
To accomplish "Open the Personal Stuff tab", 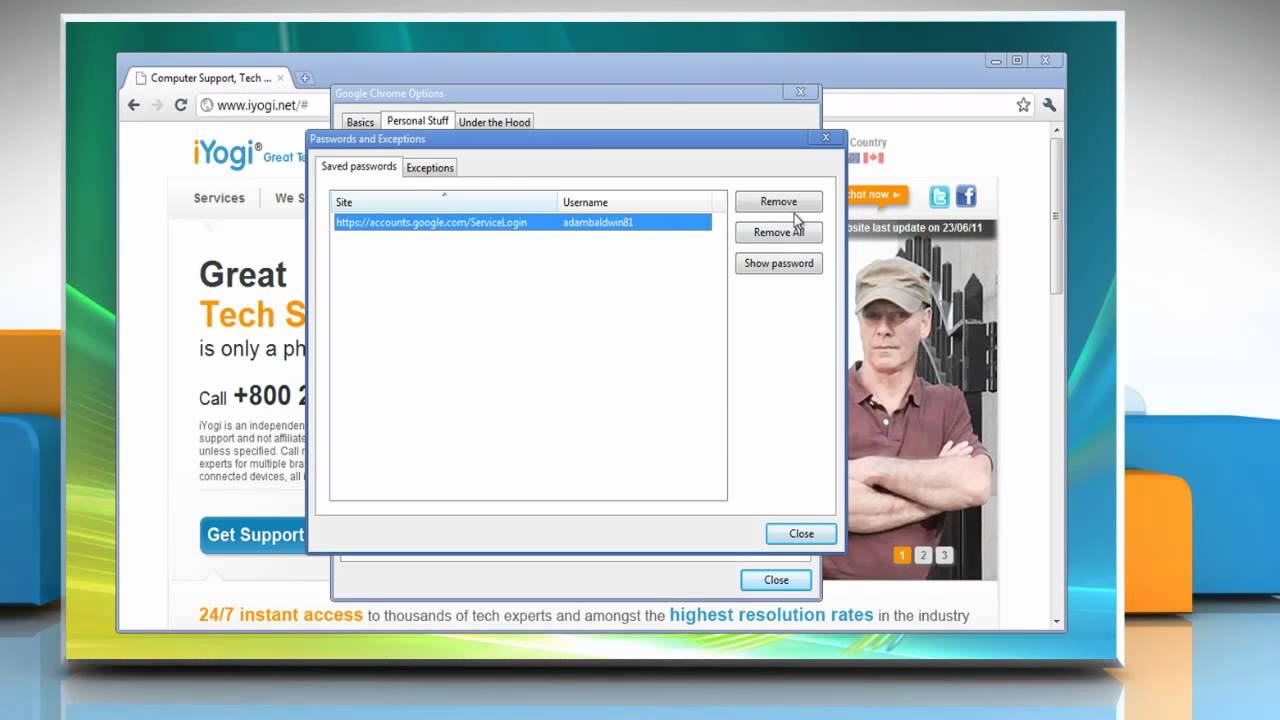I will (417, 121).
